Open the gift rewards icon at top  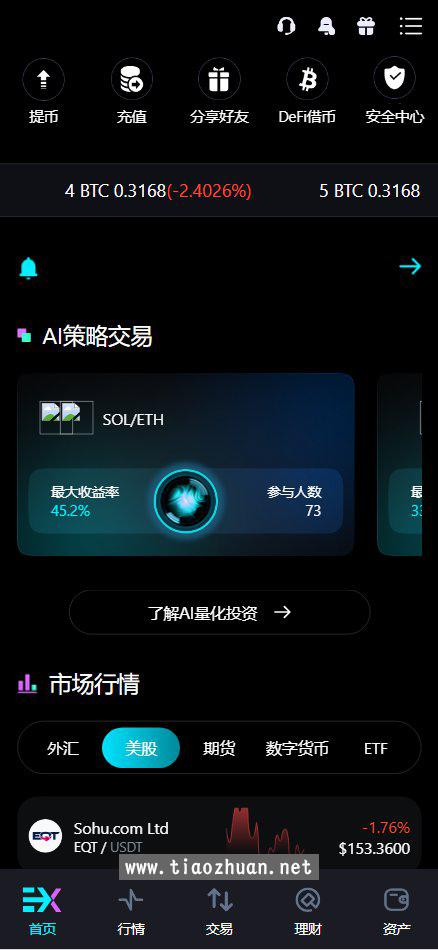[x=366, y=26]
